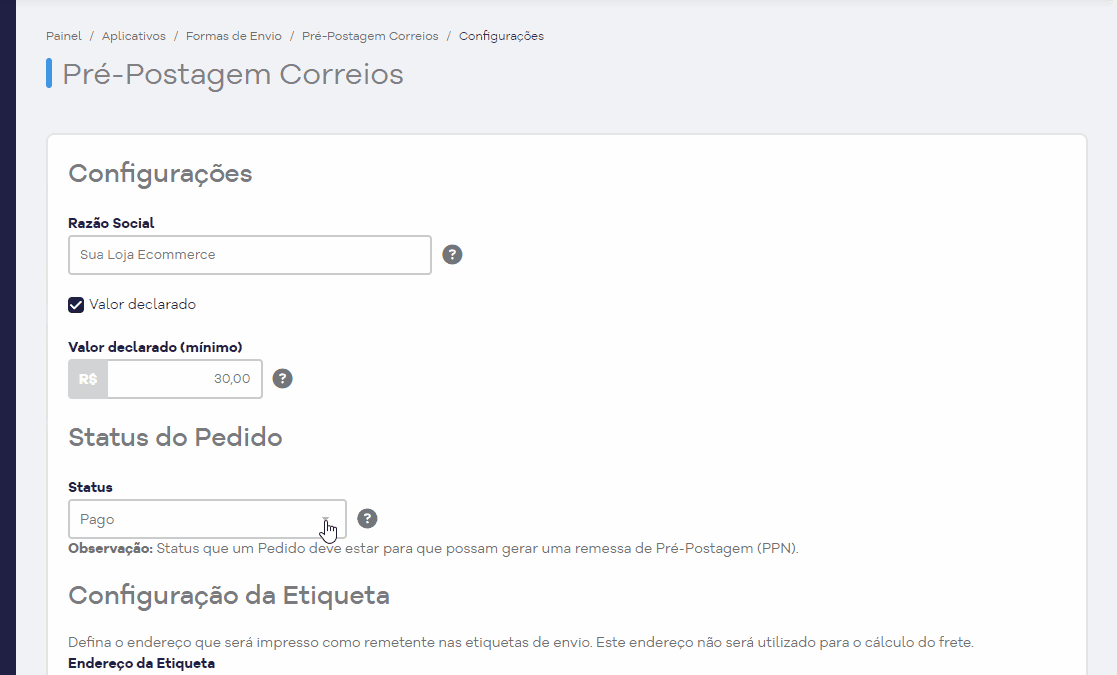Open the Status dropdown showing Pago
Image resolution: width=1117 pixels, height=675 pixels.
click(207, 519)
